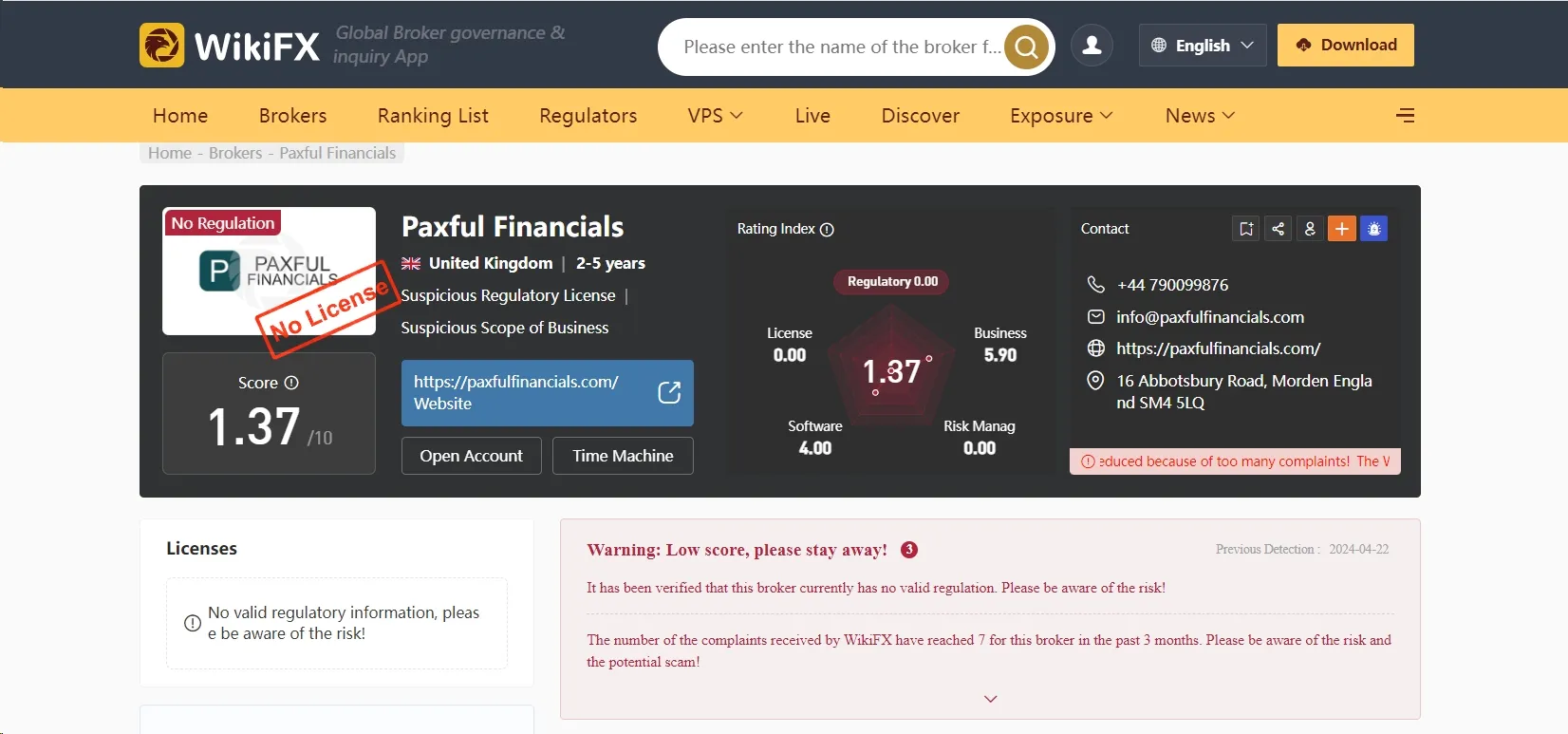Click the No Regulation red tag
The height and width of the screenshot is (734, 1568).
(x=223, y=223)
